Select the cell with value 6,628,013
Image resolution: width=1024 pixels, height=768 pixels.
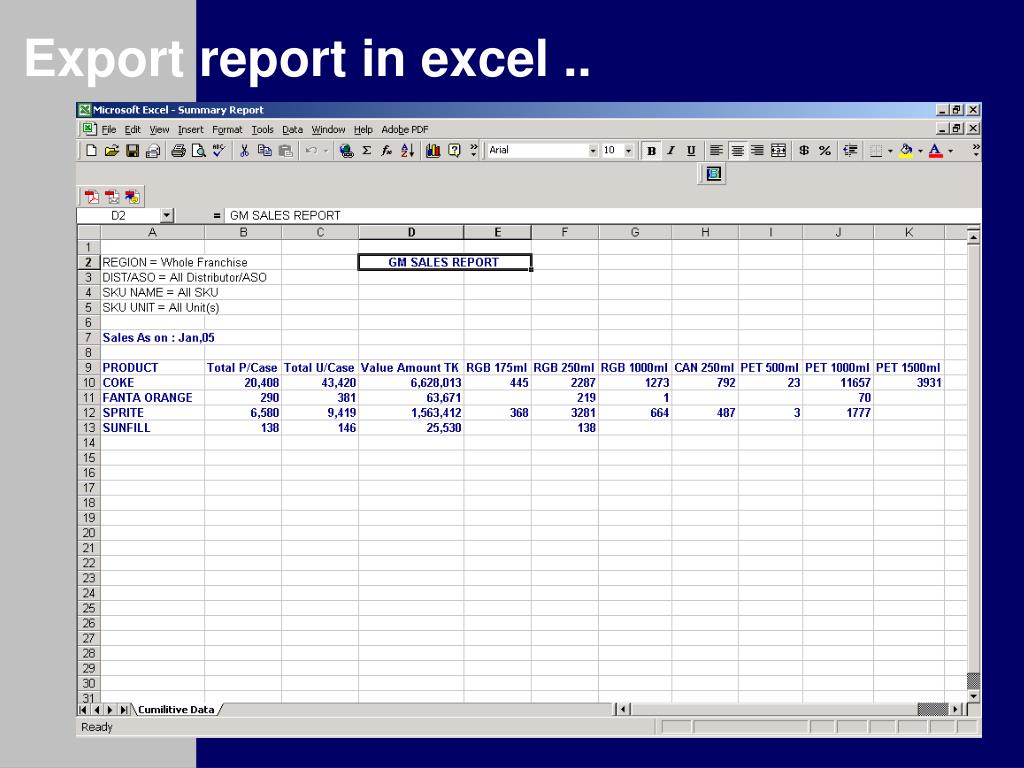tap(411, 383)
